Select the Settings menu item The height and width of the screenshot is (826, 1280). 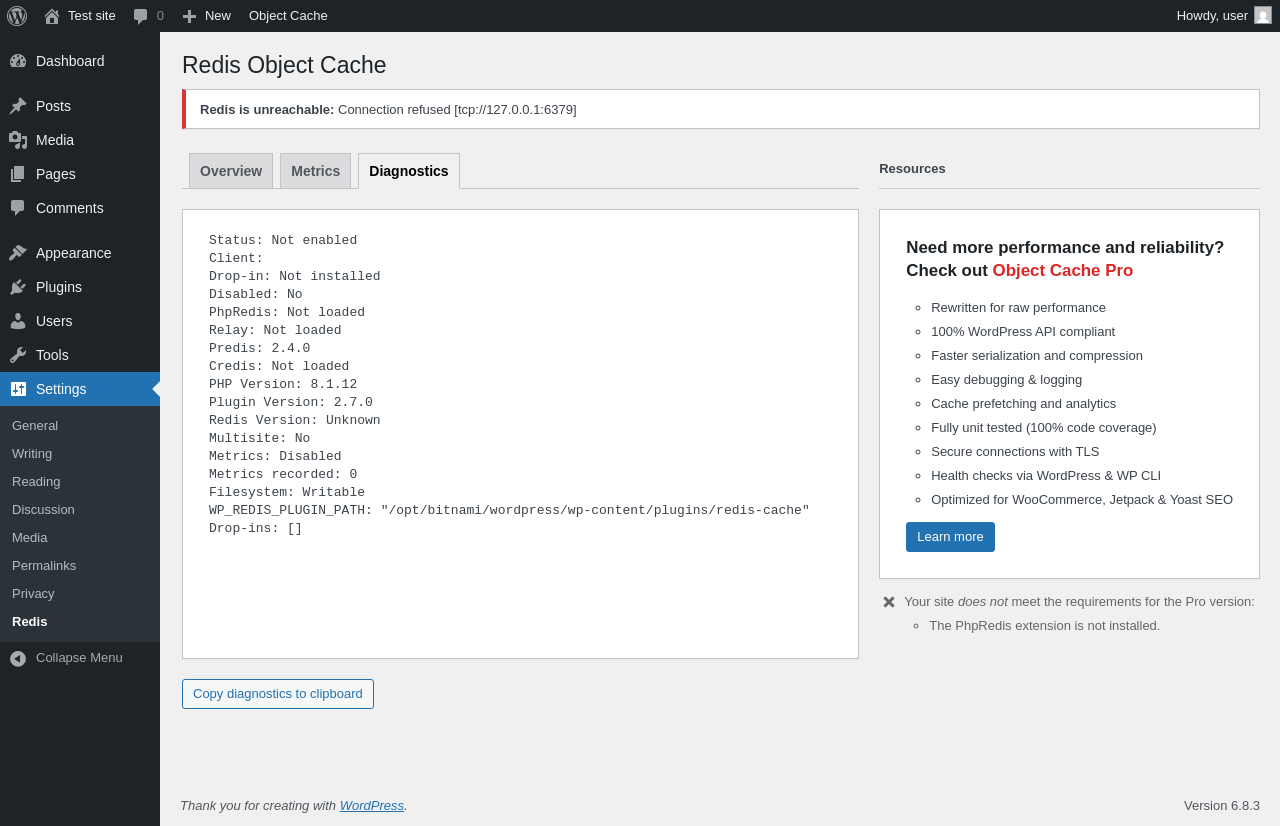80,389
